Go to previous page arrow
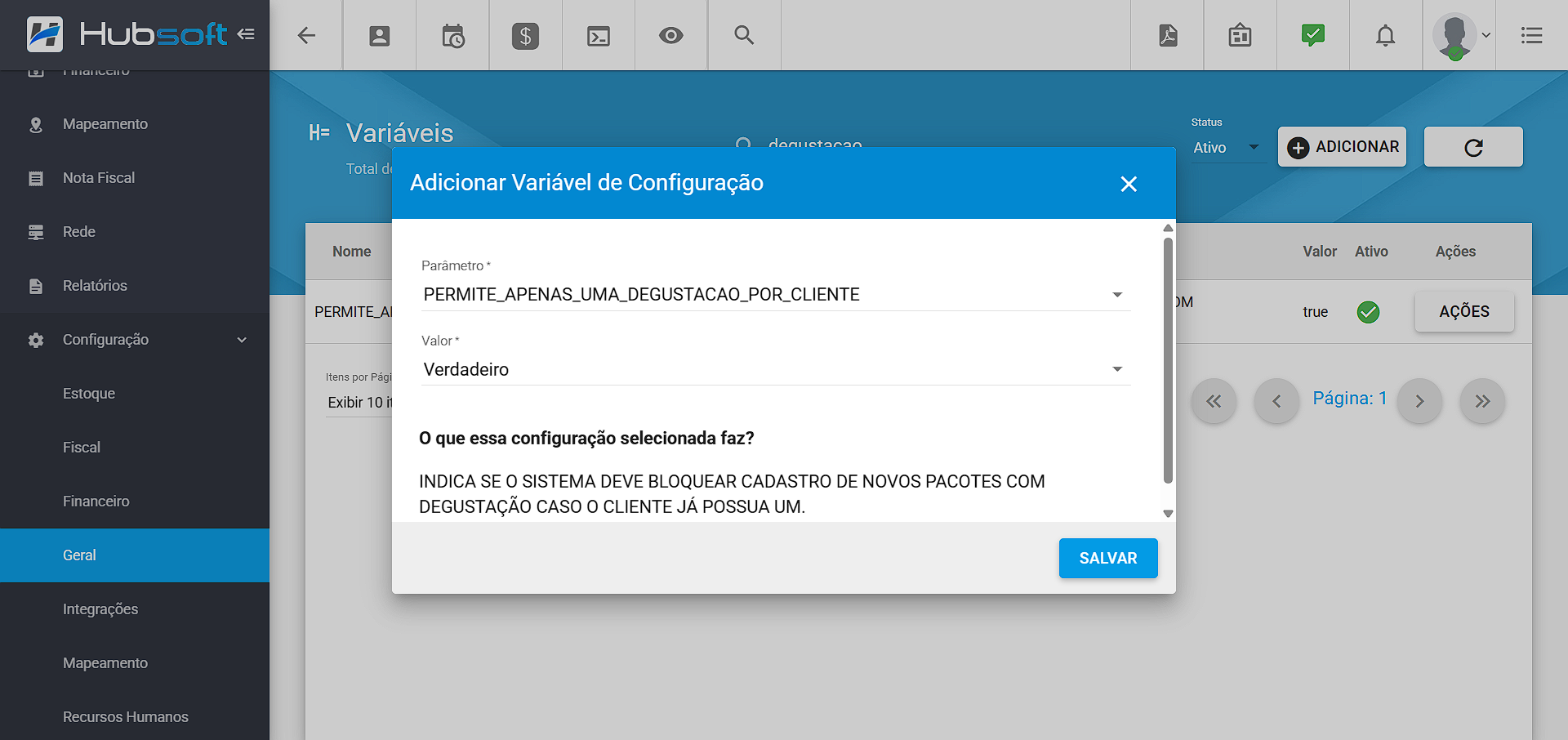The height and width of the screenshot is (740, 1568). 1276,401
